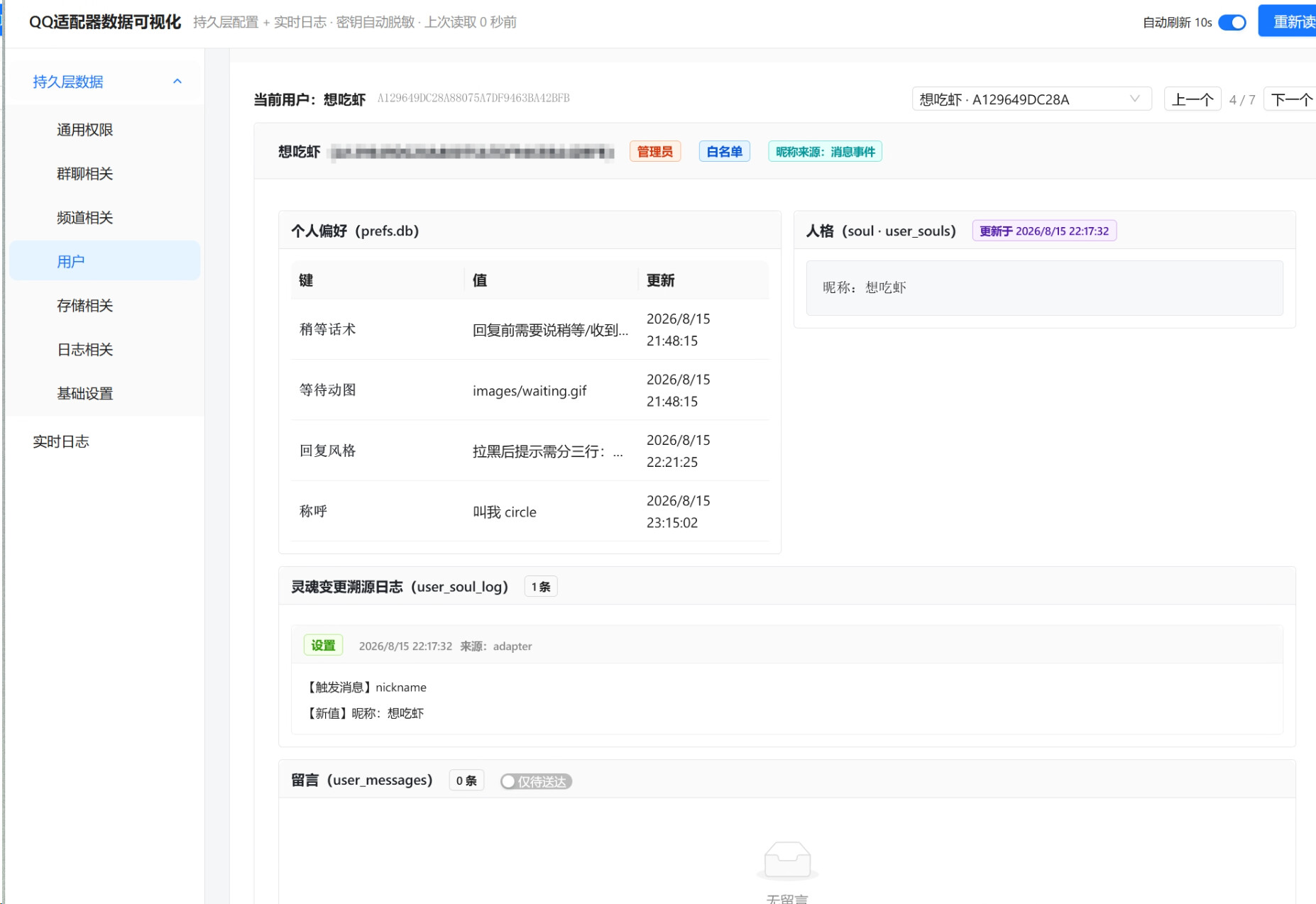Click the value 叫我 circle
Screen dimensions: 1316x904
click(505, 512)
